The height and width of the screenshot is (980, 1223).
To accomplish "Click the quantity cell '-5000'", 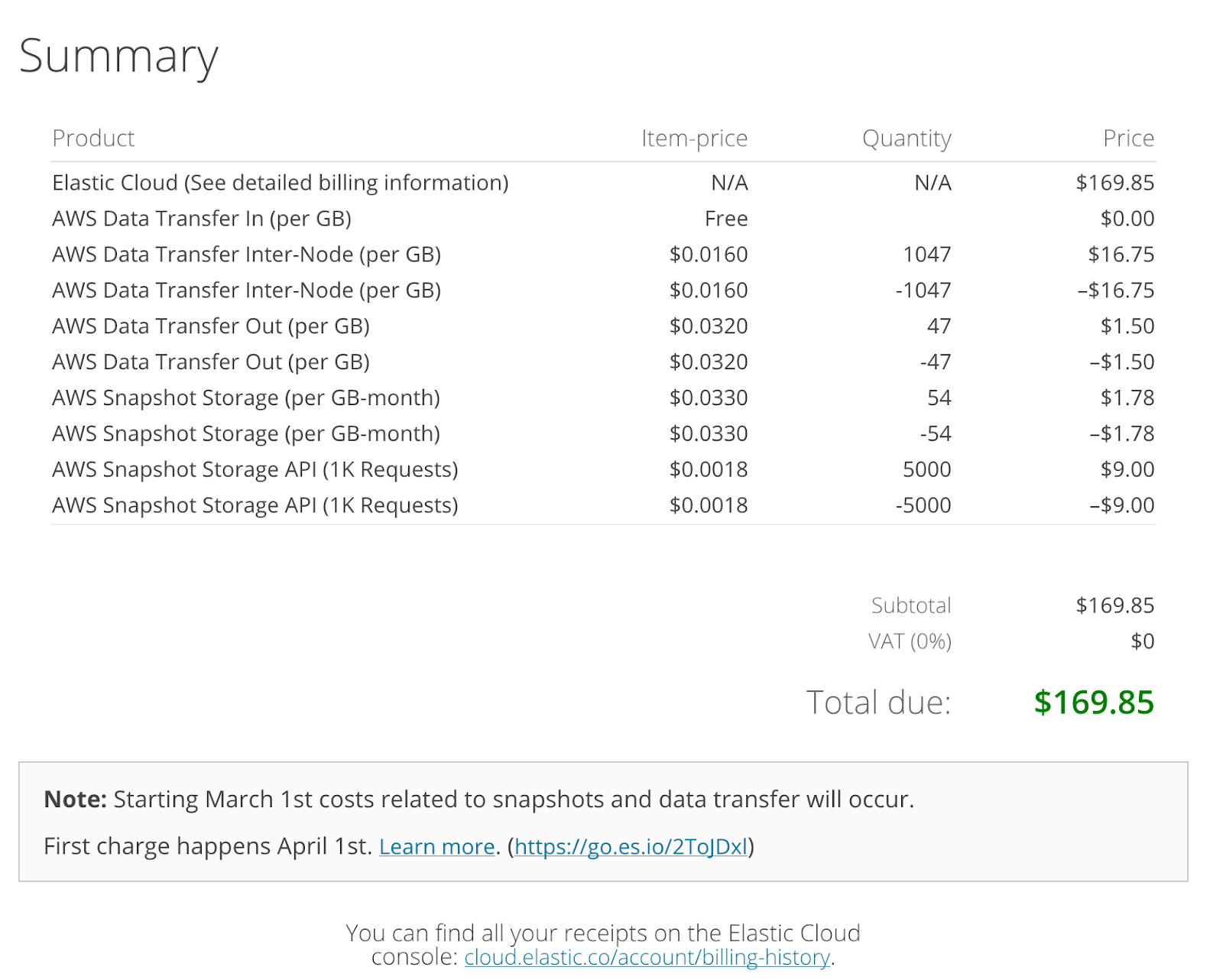I will (923, 505).
